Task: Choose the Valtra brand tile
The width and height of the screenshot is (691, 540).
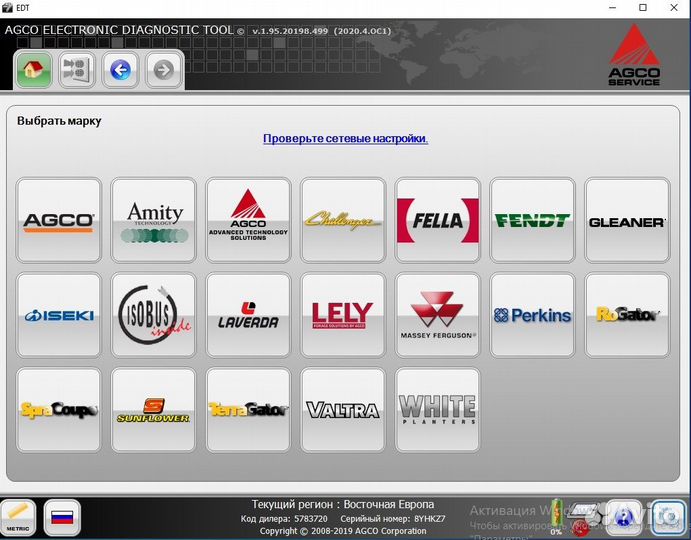Action: tap(343, 409)
